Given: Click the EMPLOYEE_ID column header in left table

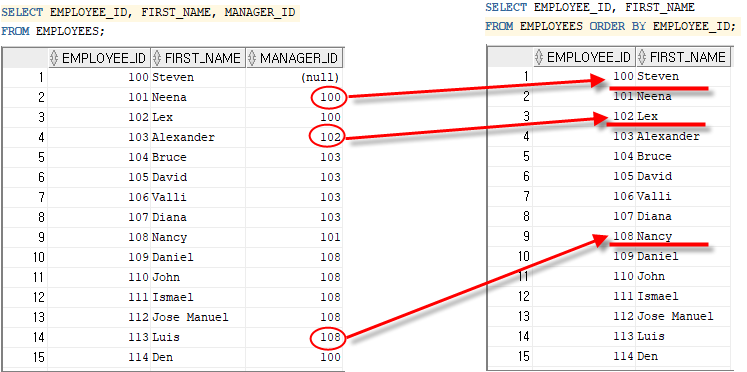Looking at the screenshot, I should click(99, 58).
